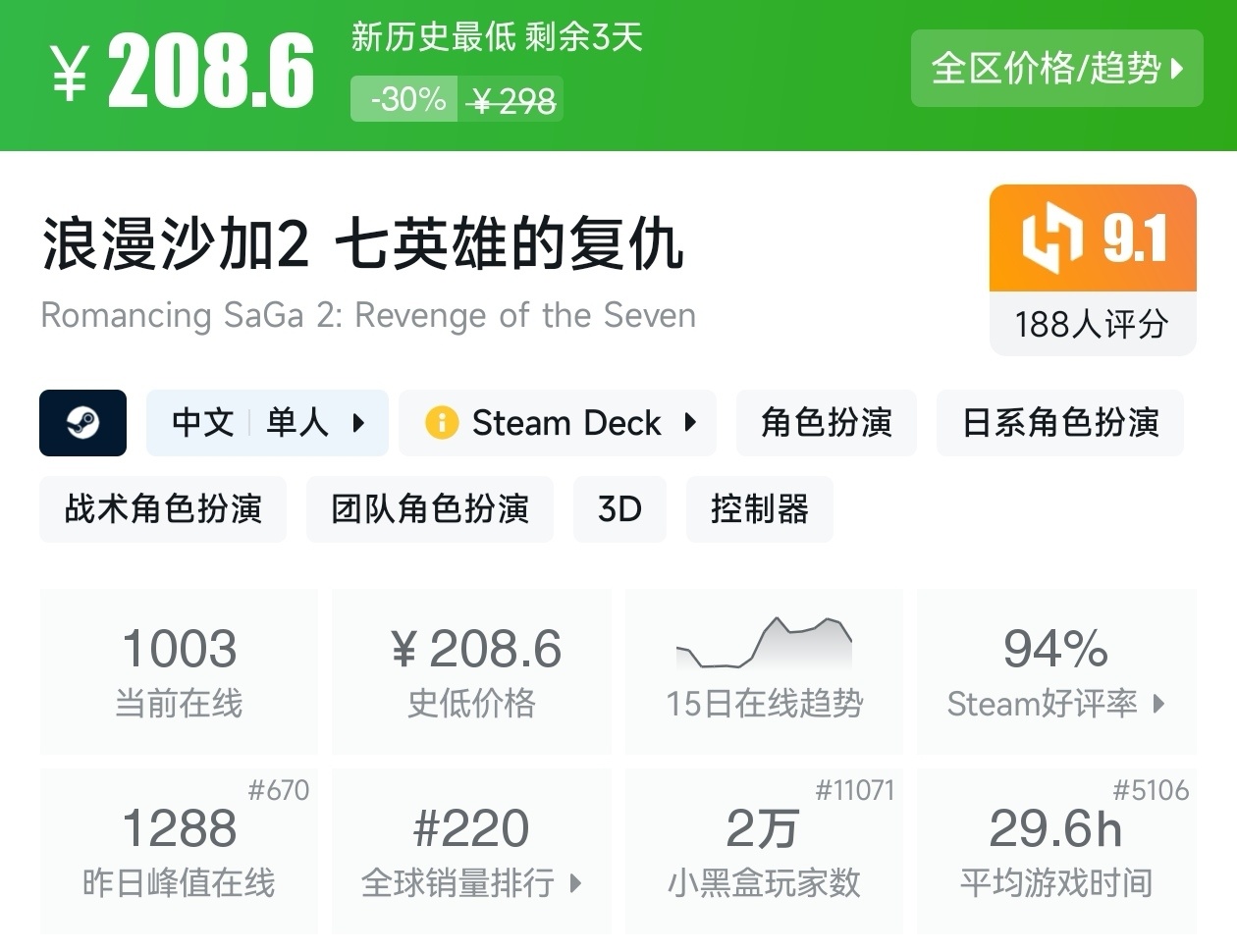Click the original price ¥298
This screenshot has width=1237, height=952.
511,100
